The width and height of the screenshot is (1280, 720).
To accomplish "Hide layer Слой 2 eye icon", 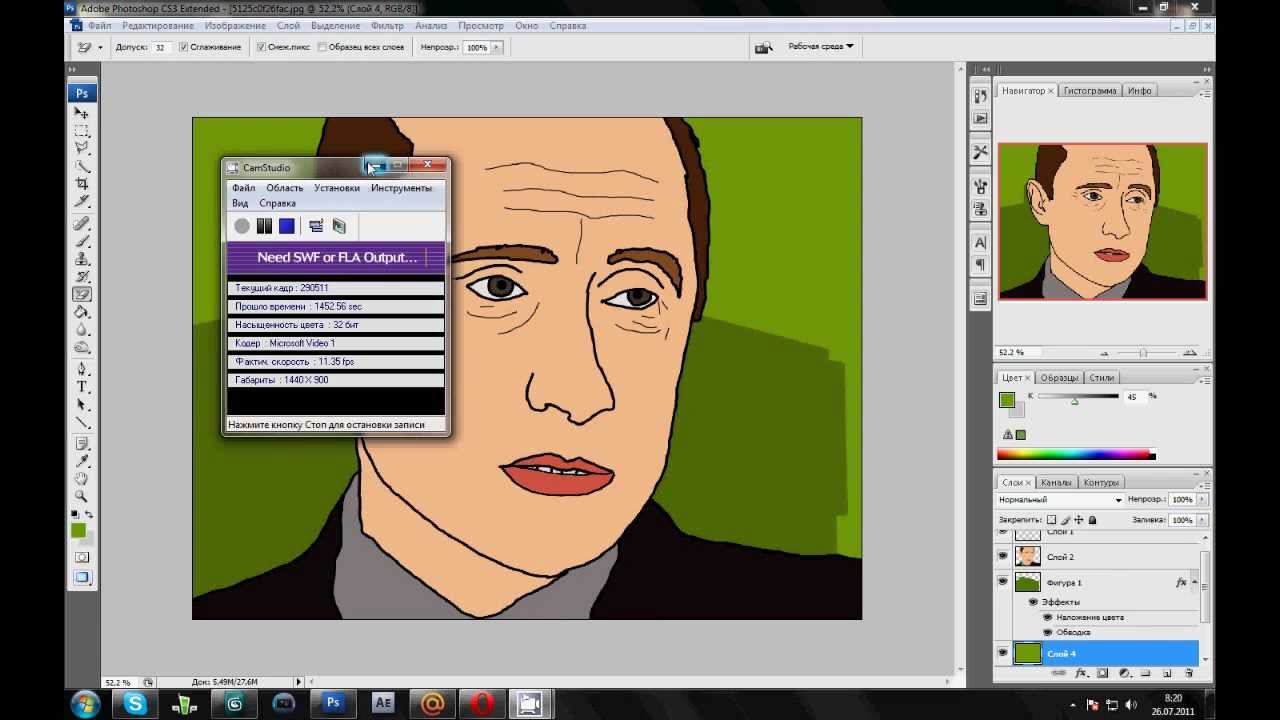I will coord(1003,556).
